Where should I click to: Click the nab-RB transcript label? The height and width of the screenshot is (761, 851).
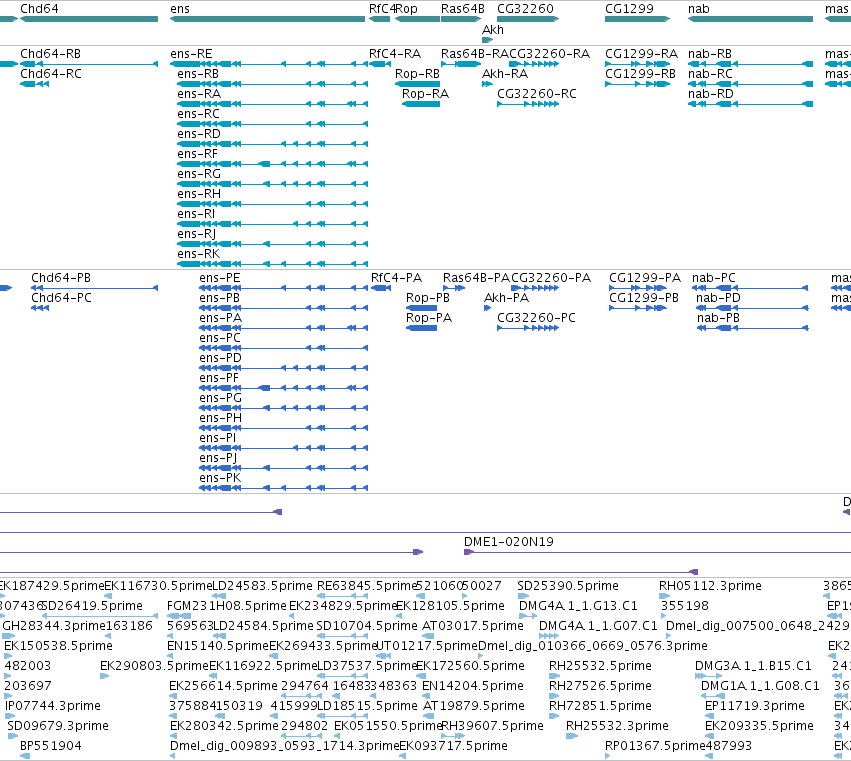pos(710,54)
